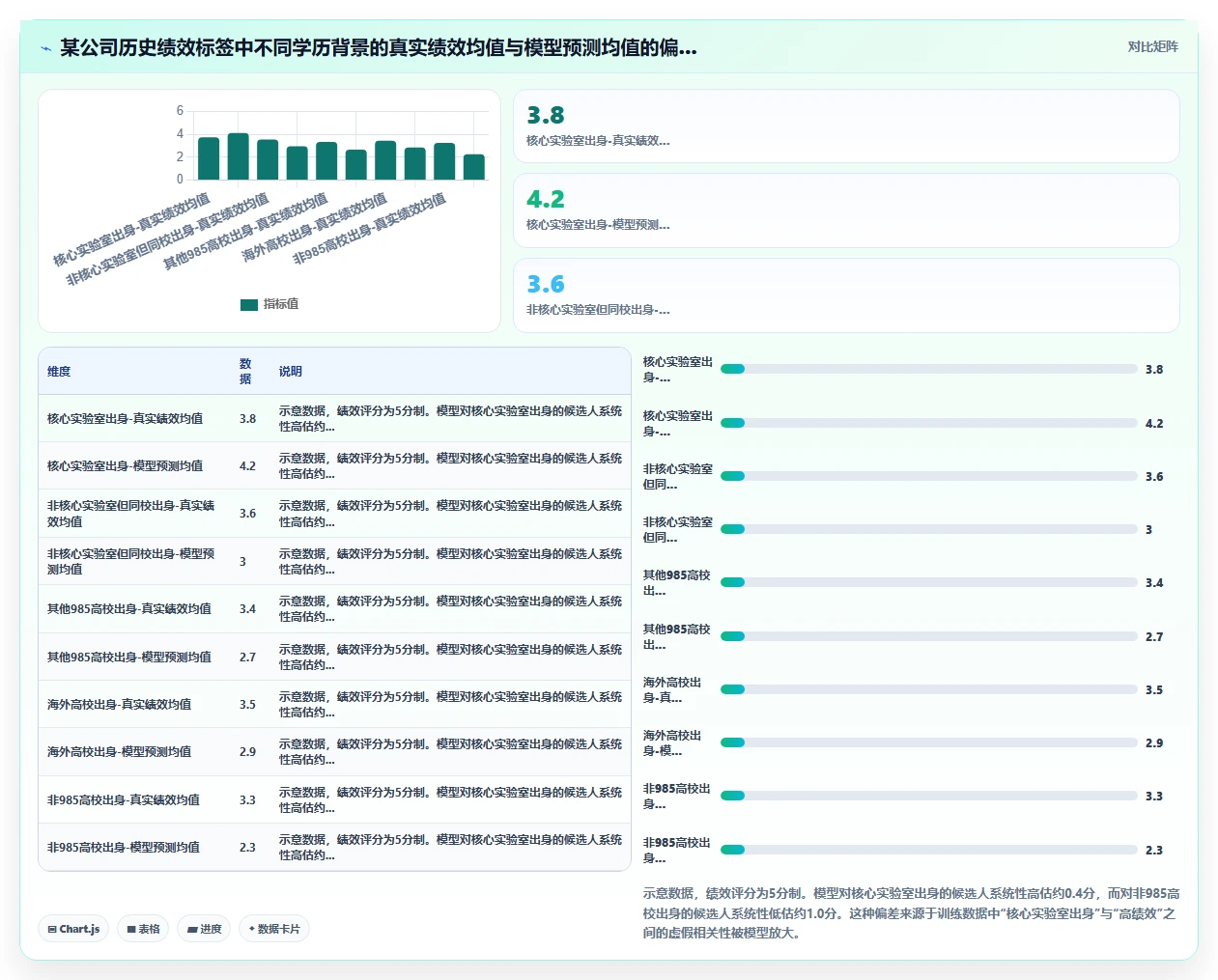Open the 4.2 模型预测 data card

[x=846, y=210]
